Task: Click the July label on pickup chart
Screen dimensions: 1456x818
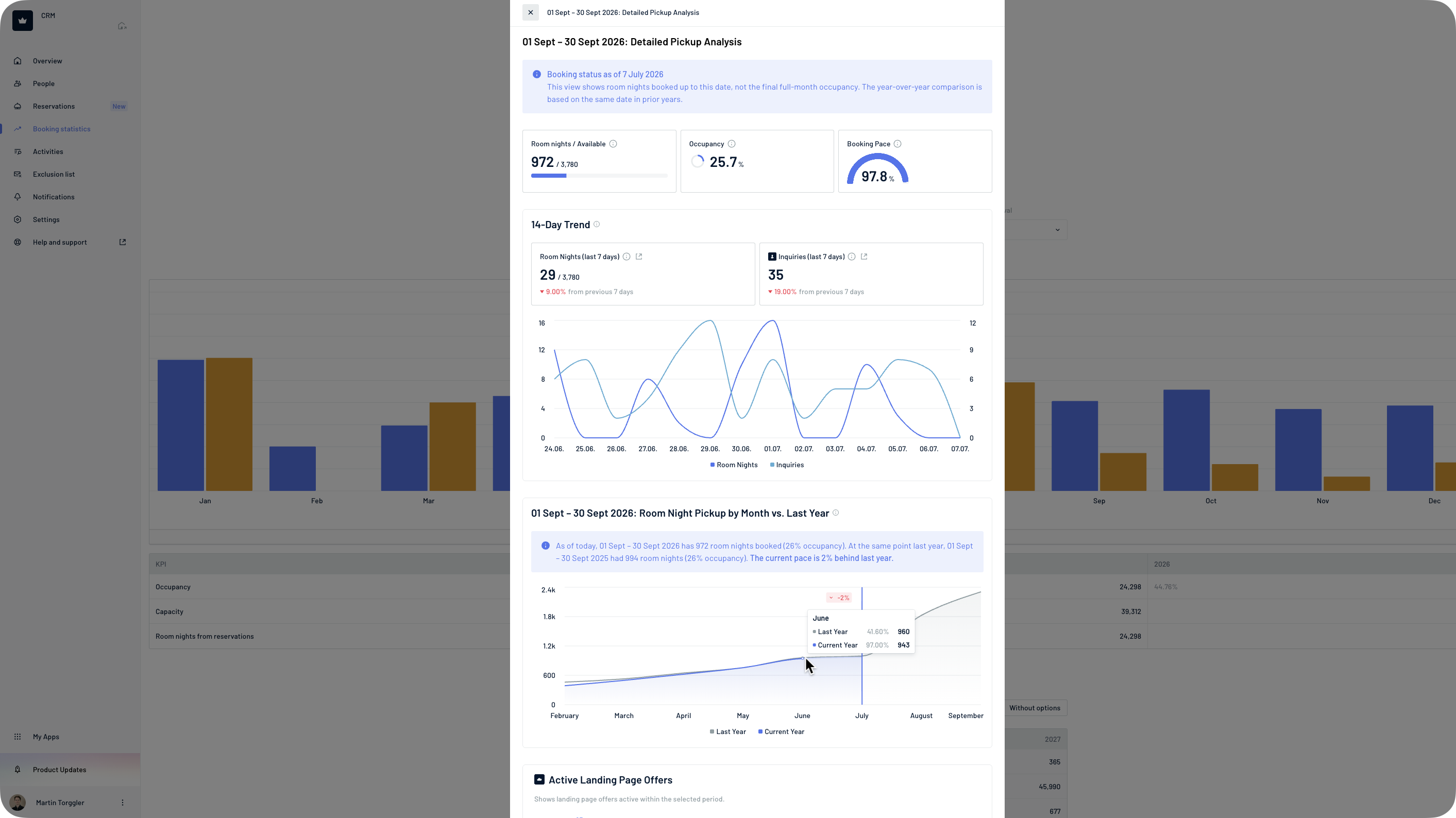Action: pos(861,716)
